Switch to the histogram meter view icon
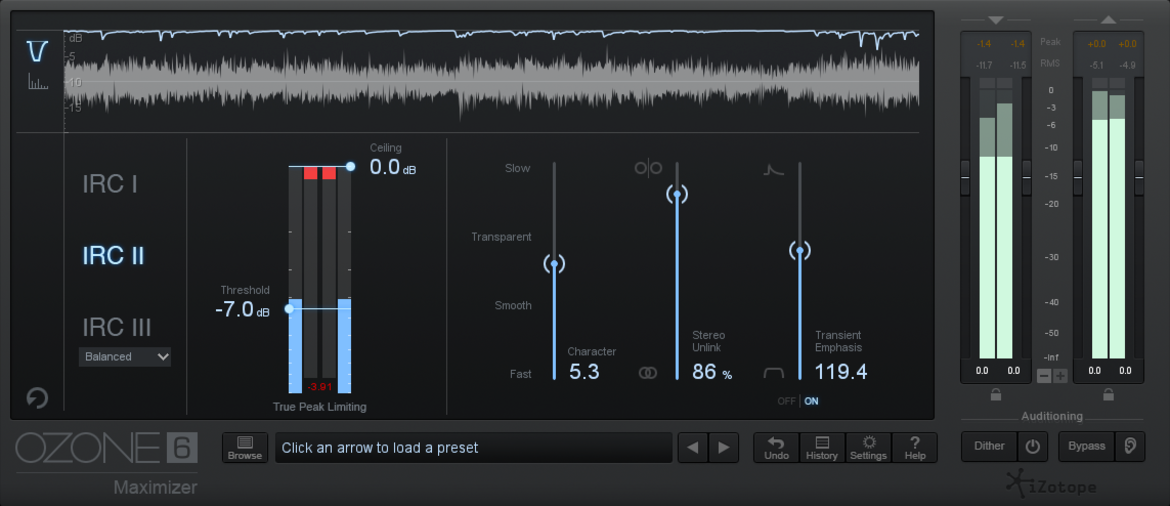The image size is (1170, 506). pos(37,81)
